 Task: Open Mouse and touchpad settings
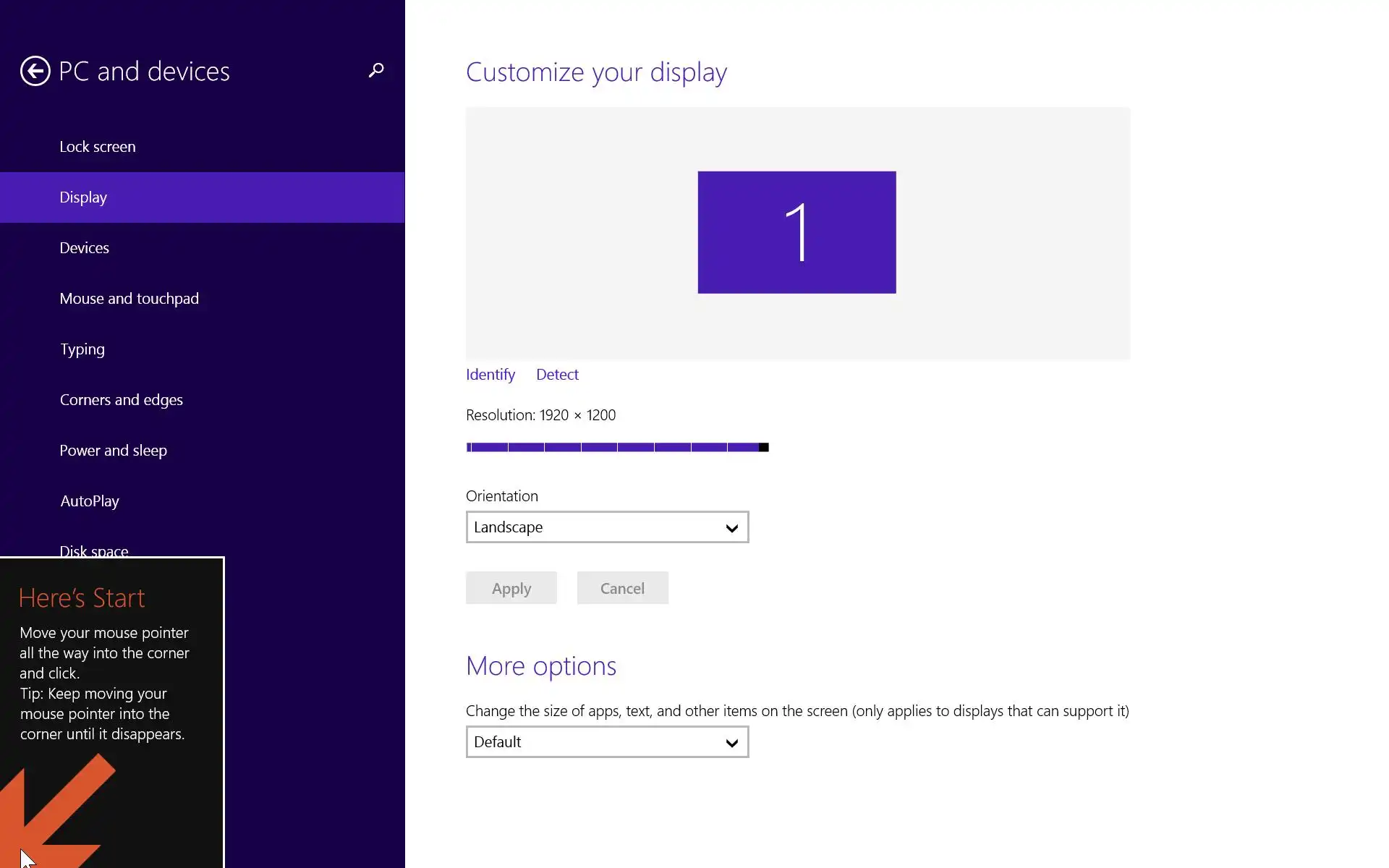(129, 299)
